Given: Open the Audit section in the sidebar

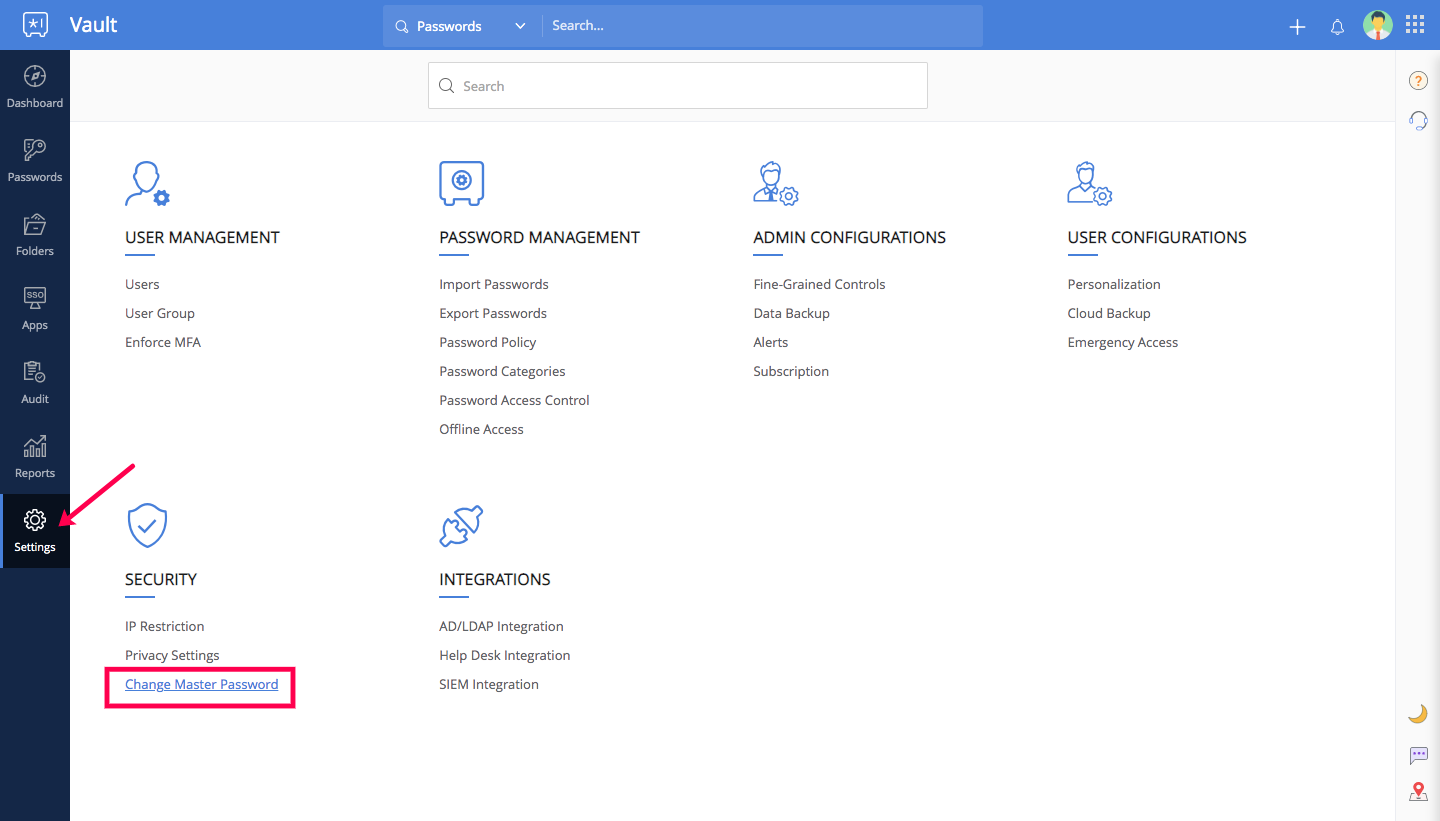Looking at the screenshot, I should (x=35, y=383).
